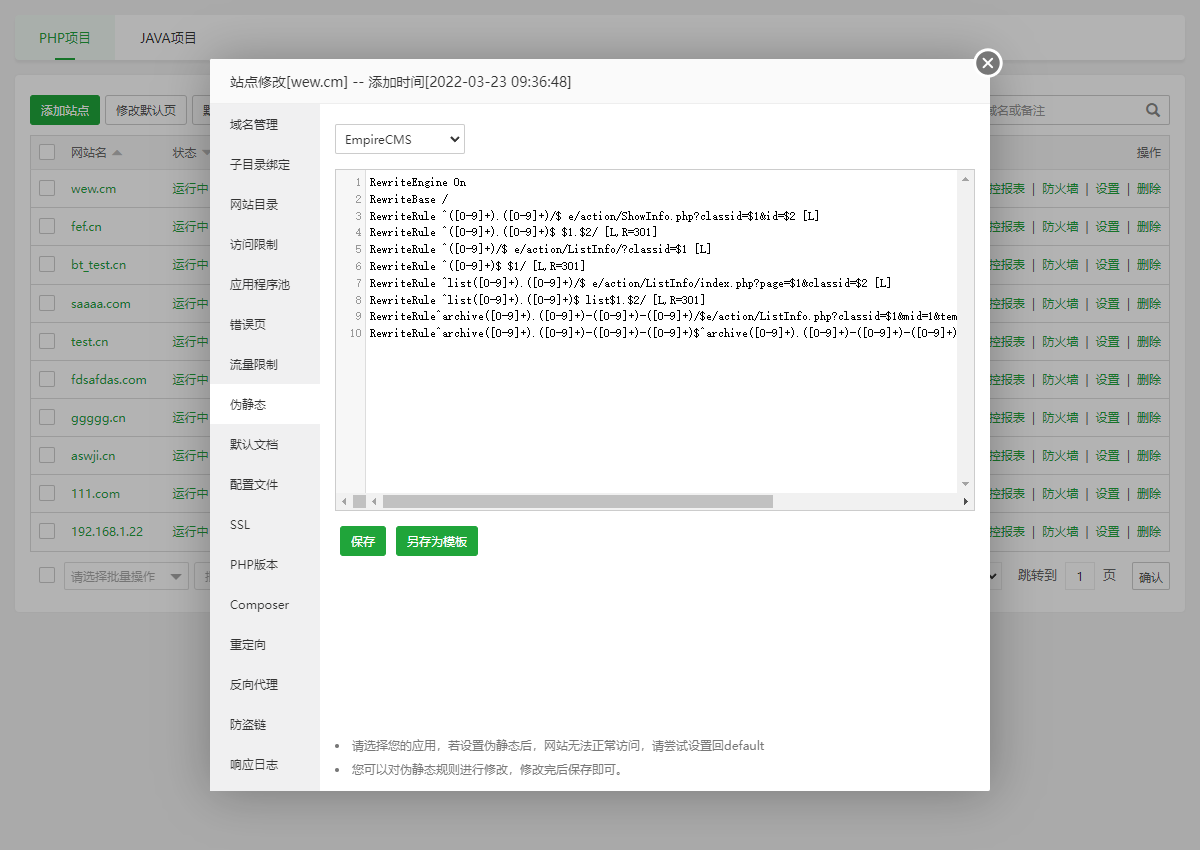Screen dimensions: 1200x850
Task: Click 另存为模板 to save as template
Action: coord(436,540)
